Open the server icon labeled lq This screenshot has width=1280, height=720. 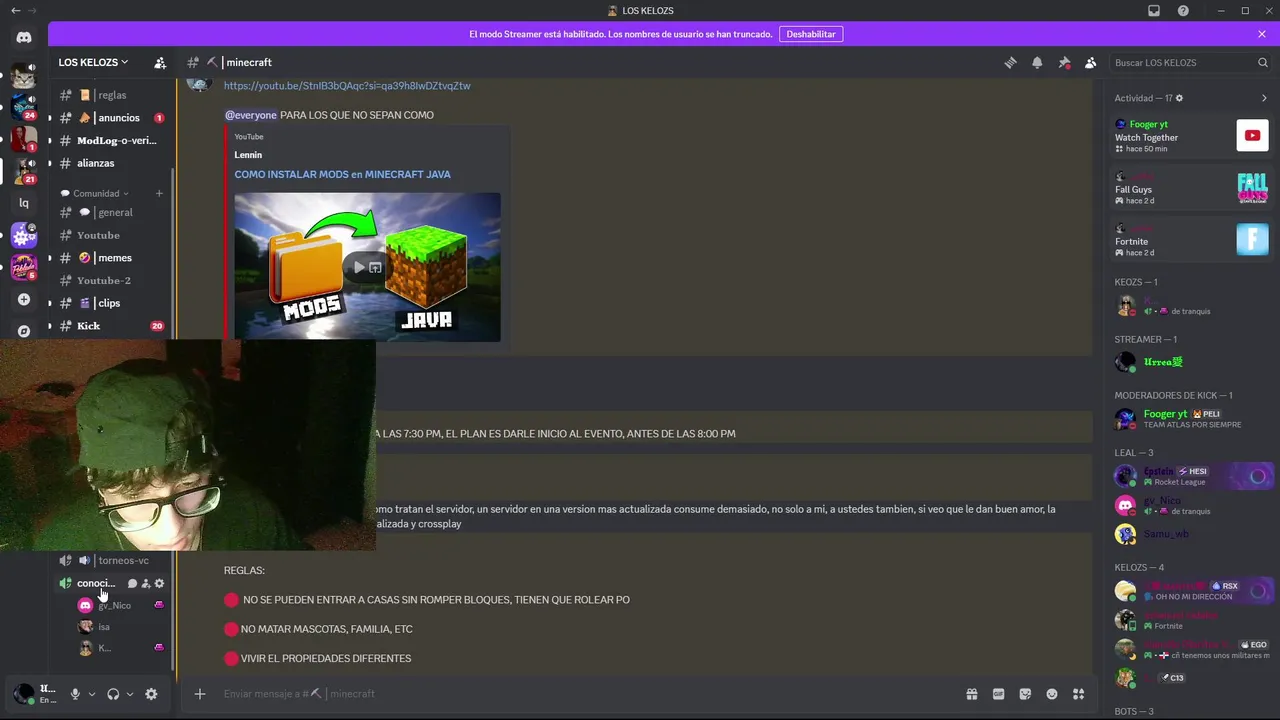click(24, 203)
